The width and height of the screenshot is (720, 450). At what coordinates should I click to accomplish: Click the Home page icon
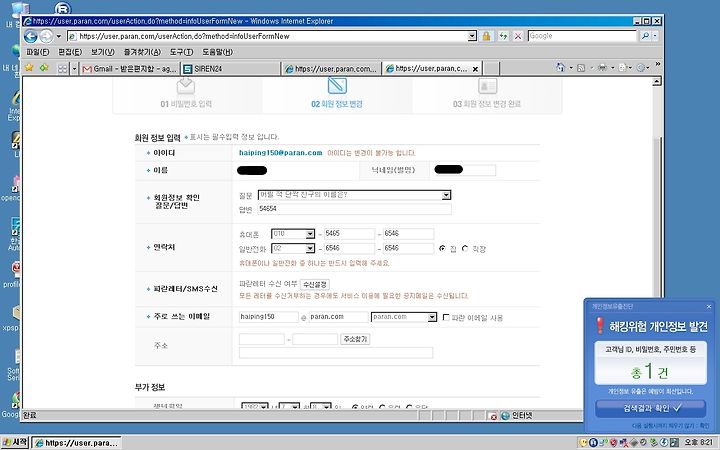pos(560,68)
